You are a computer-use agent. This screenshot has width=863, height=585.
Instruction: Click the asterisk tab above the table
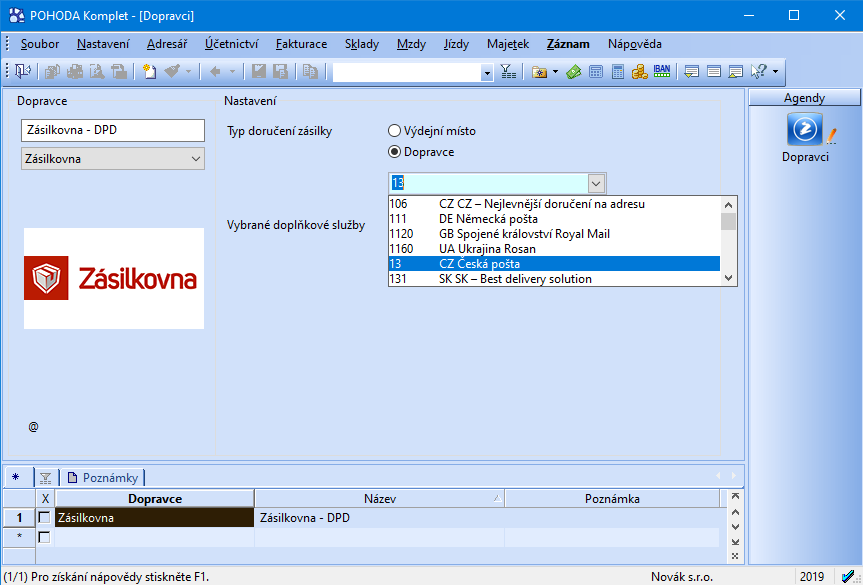[15, 477]
